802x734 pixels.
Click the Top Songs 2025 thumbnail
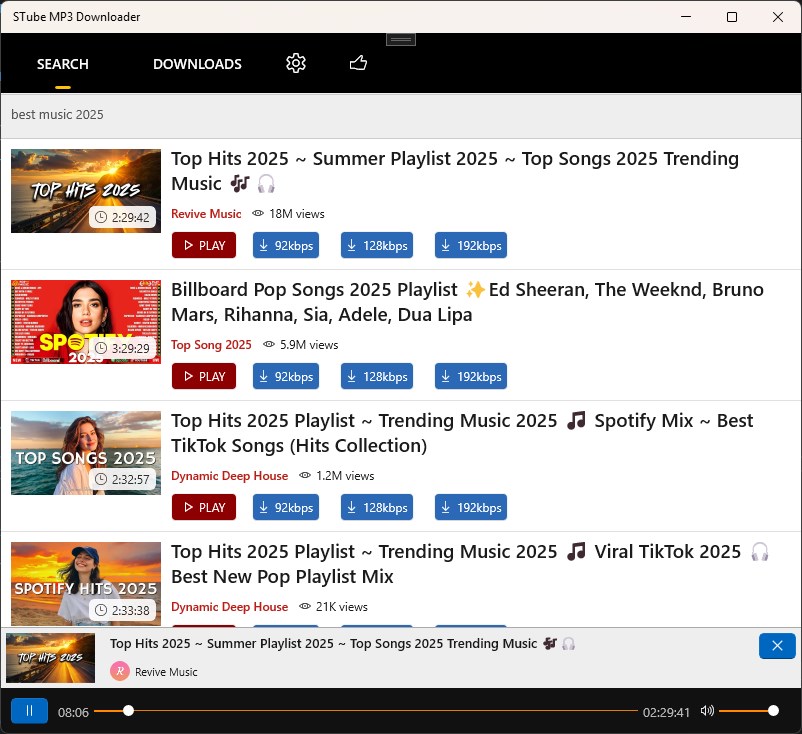(85, 452)
